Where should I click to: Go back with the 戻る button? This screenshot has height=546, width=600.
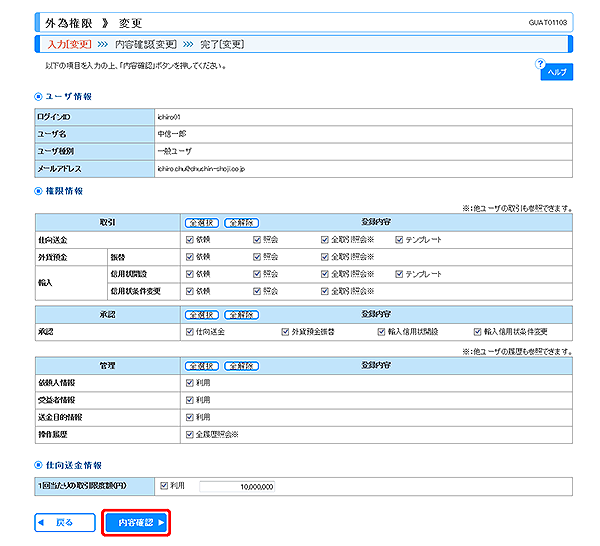65,522
